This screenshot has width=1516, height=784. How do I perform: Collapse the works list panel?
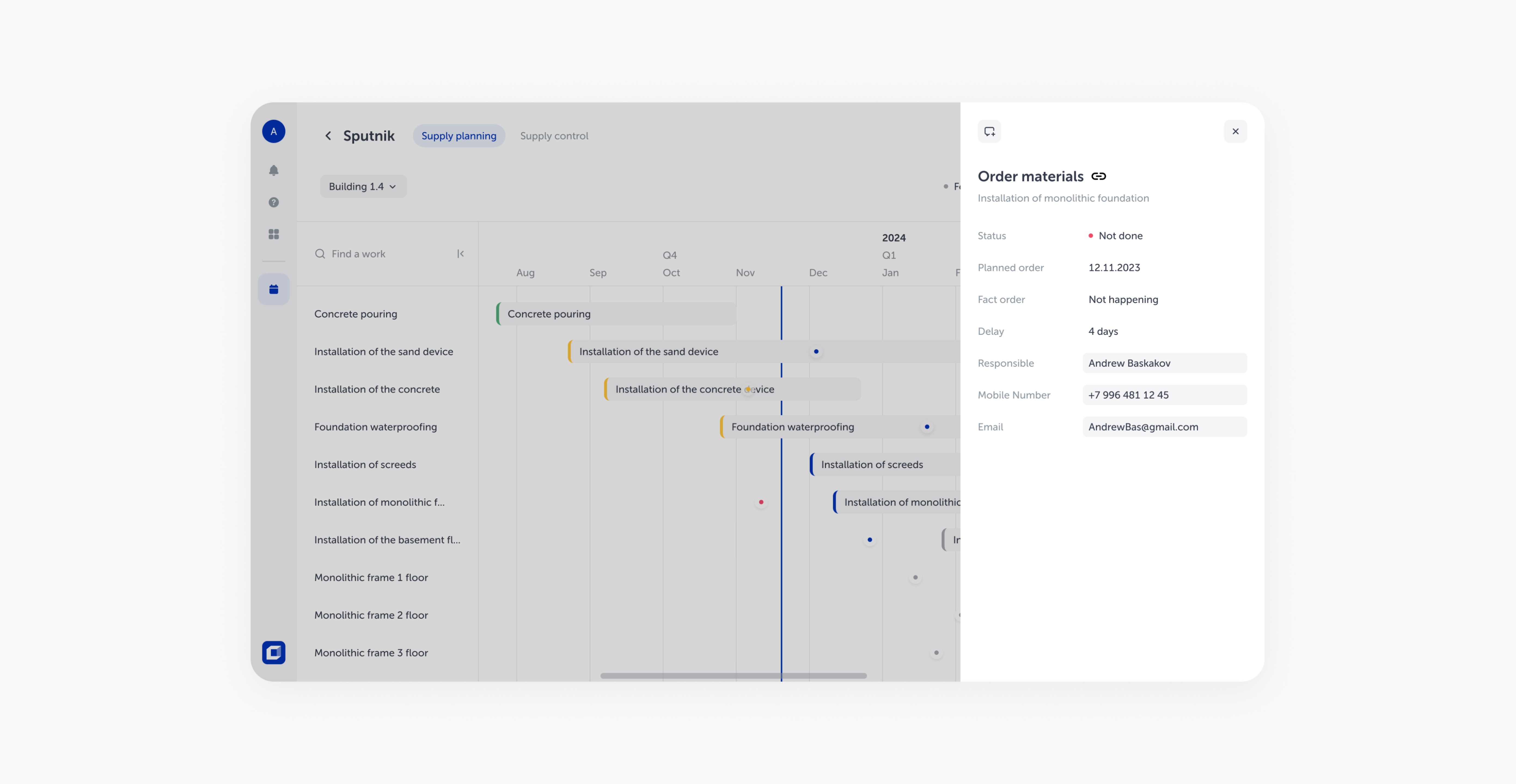460,254
